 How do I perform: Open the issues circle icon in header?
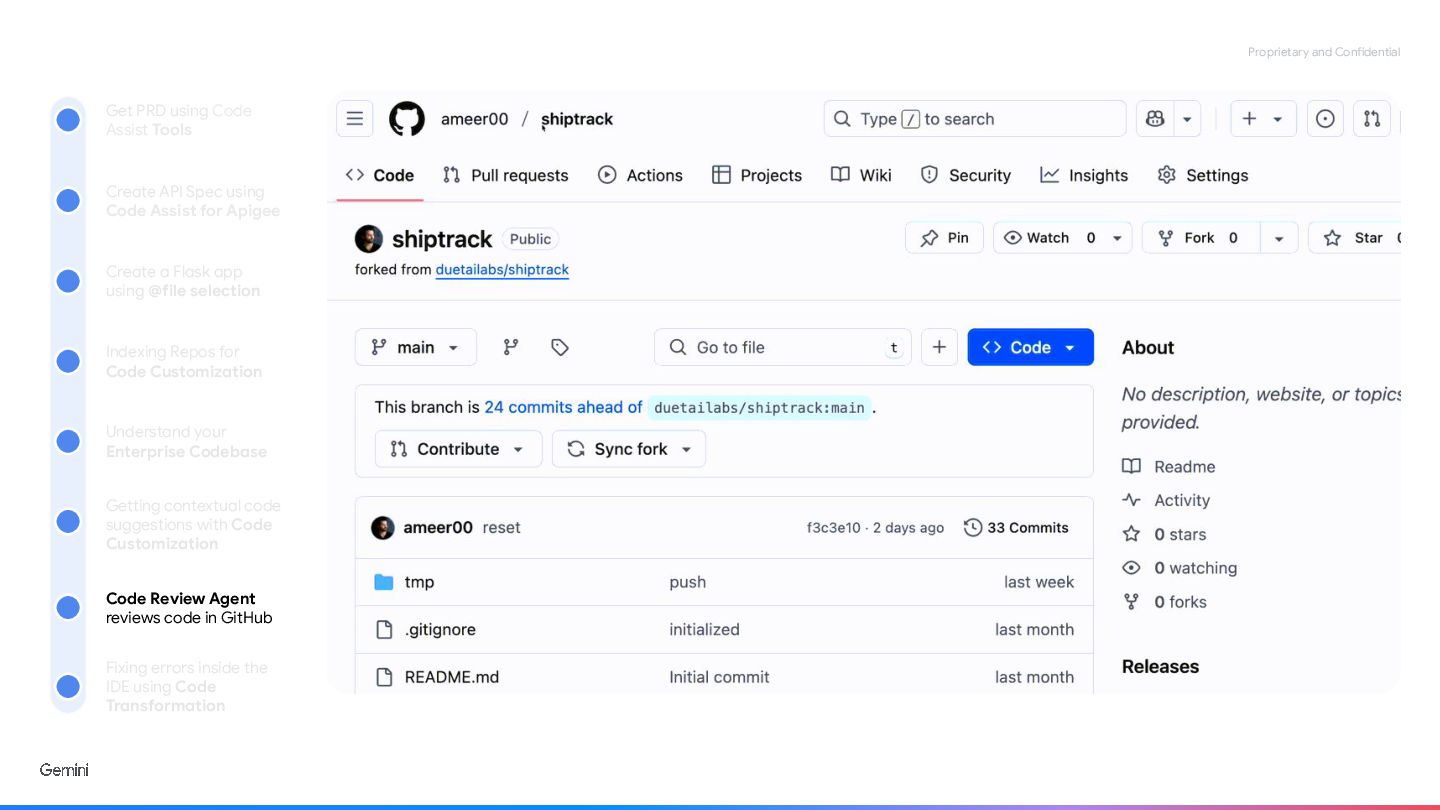click(x=1325, y=119)
